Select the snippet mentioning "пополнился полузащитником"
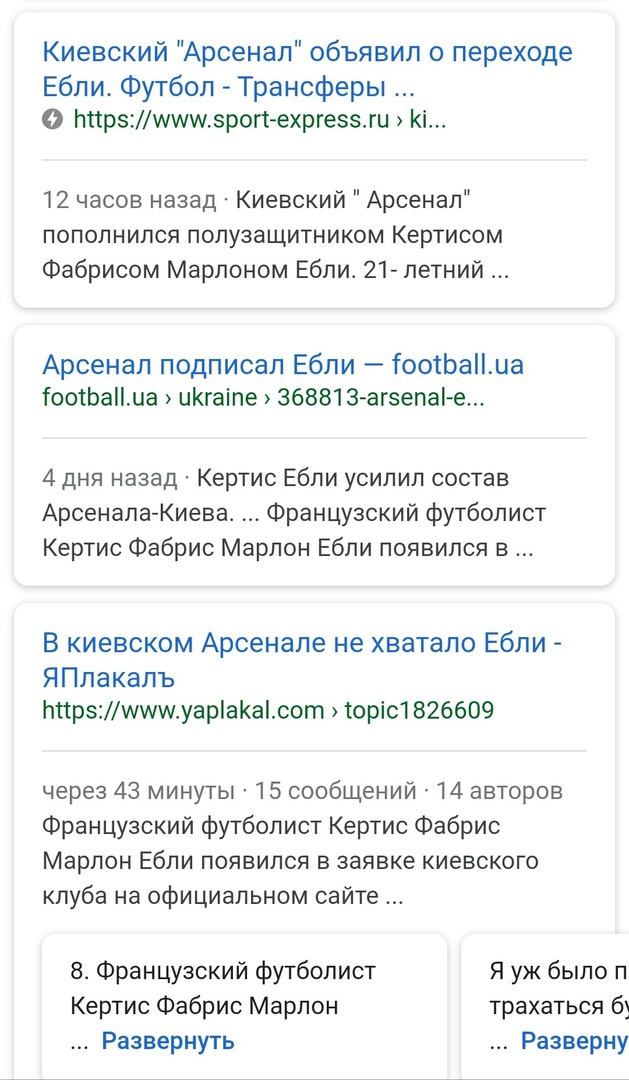The height and width of the screenshot is (1080, 629). [272, 236]
